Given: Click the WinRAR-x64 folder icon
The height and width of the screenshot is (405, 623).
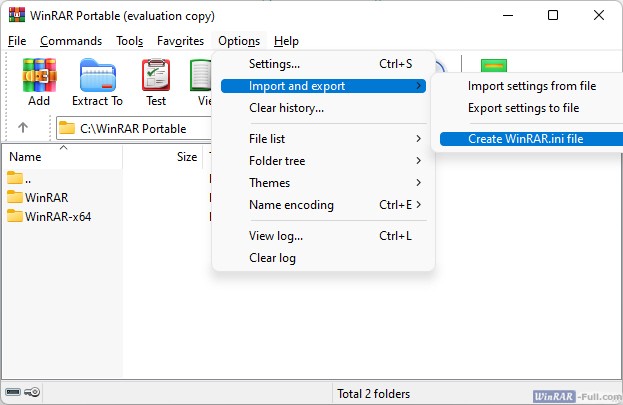Looking at the screenshot, I should click(15, 216).
